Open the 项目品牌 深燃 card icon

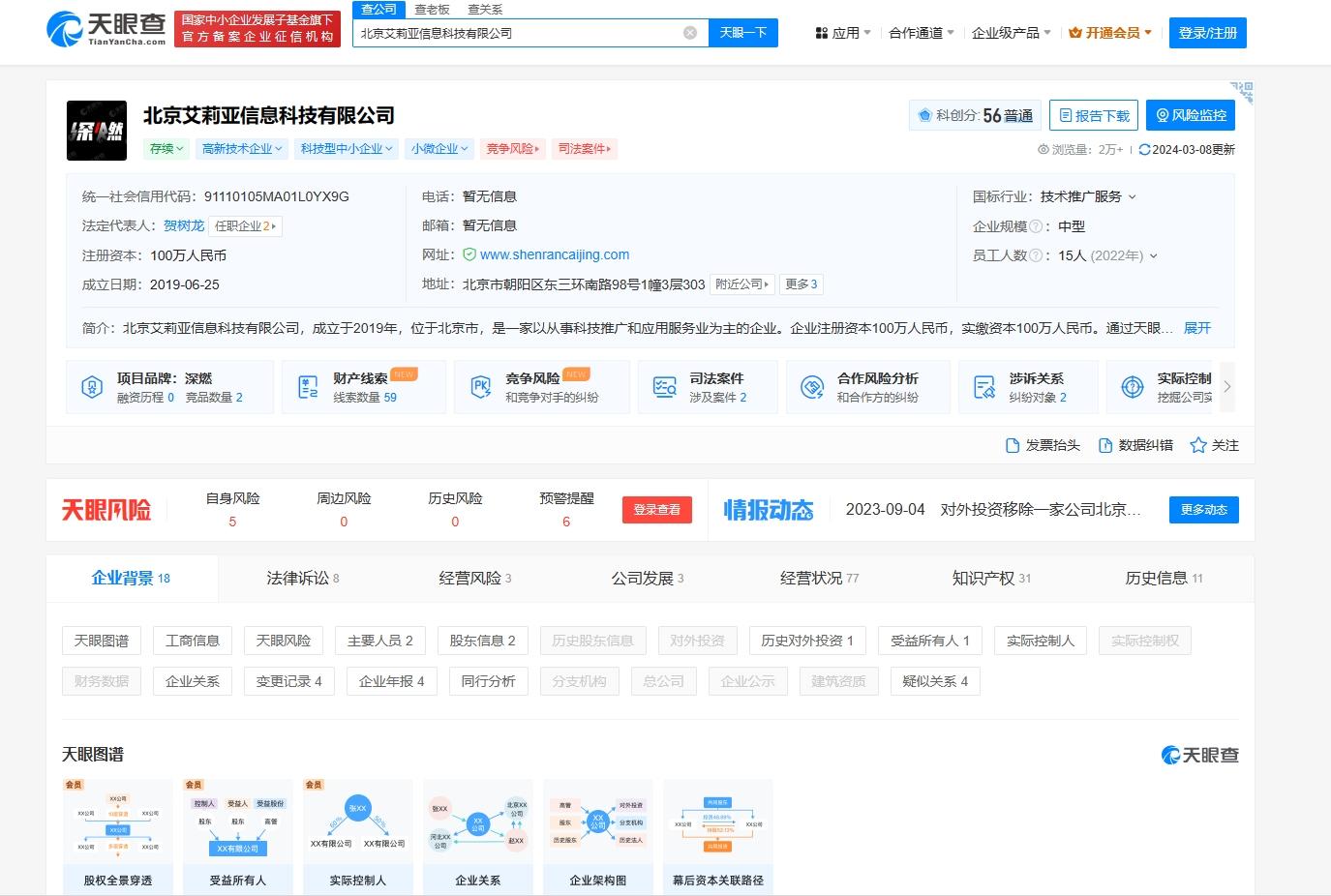tap(92, 387)
